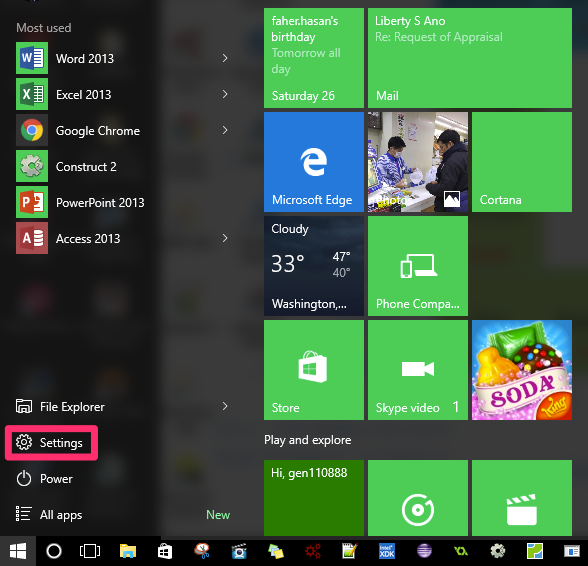This screenshot has width=588, height=566.
Task: Open the green puzzle taskbar icon
Action: [x=535, y=551]
